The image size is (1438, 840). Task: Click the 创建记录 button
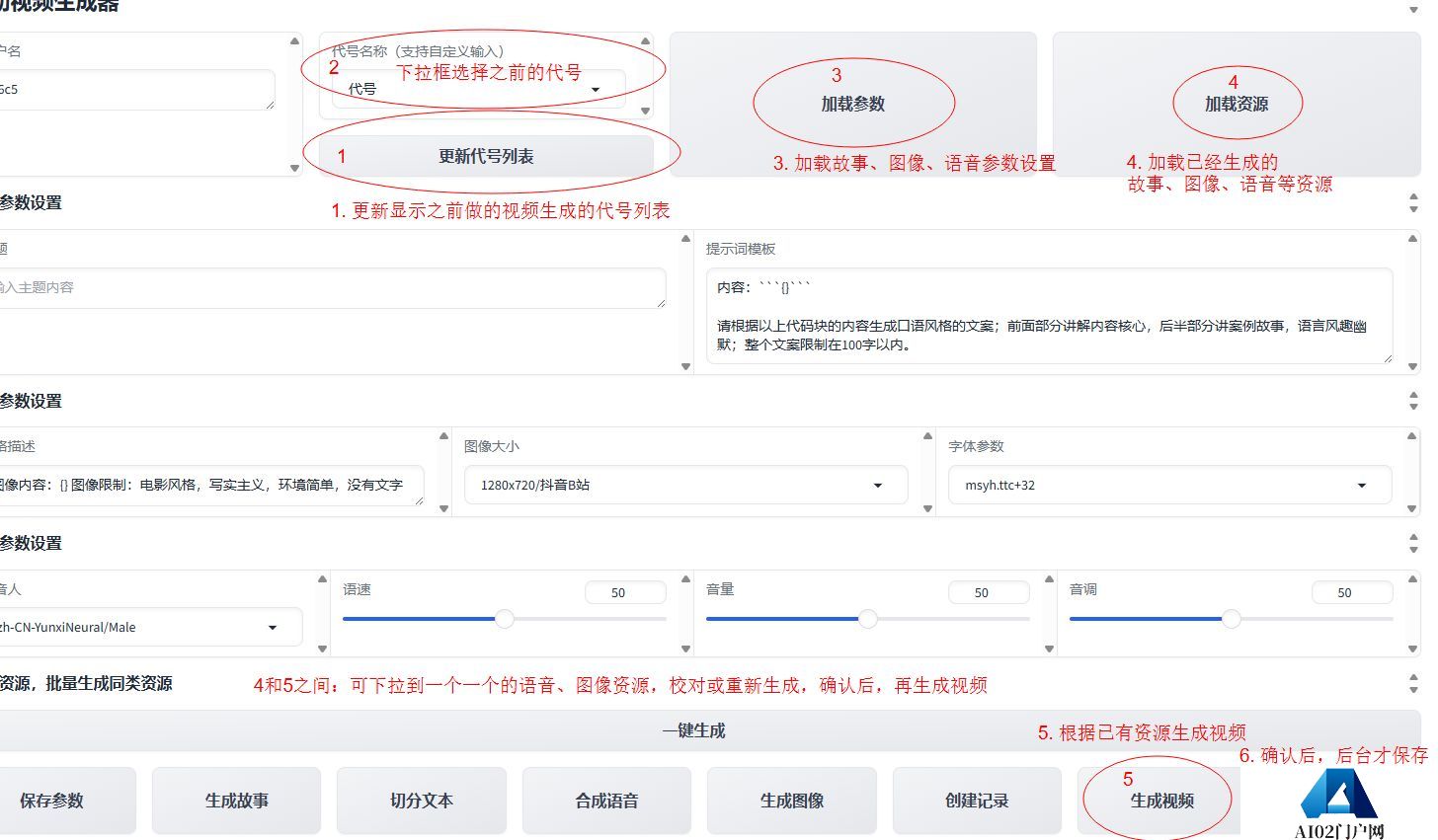pyautogui.click(x=977, y=801)
